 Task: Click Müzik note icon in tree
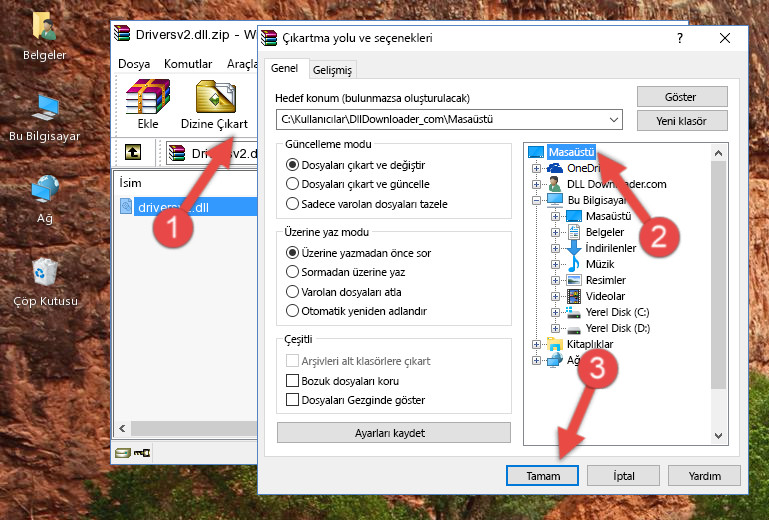tap(574, 264)
